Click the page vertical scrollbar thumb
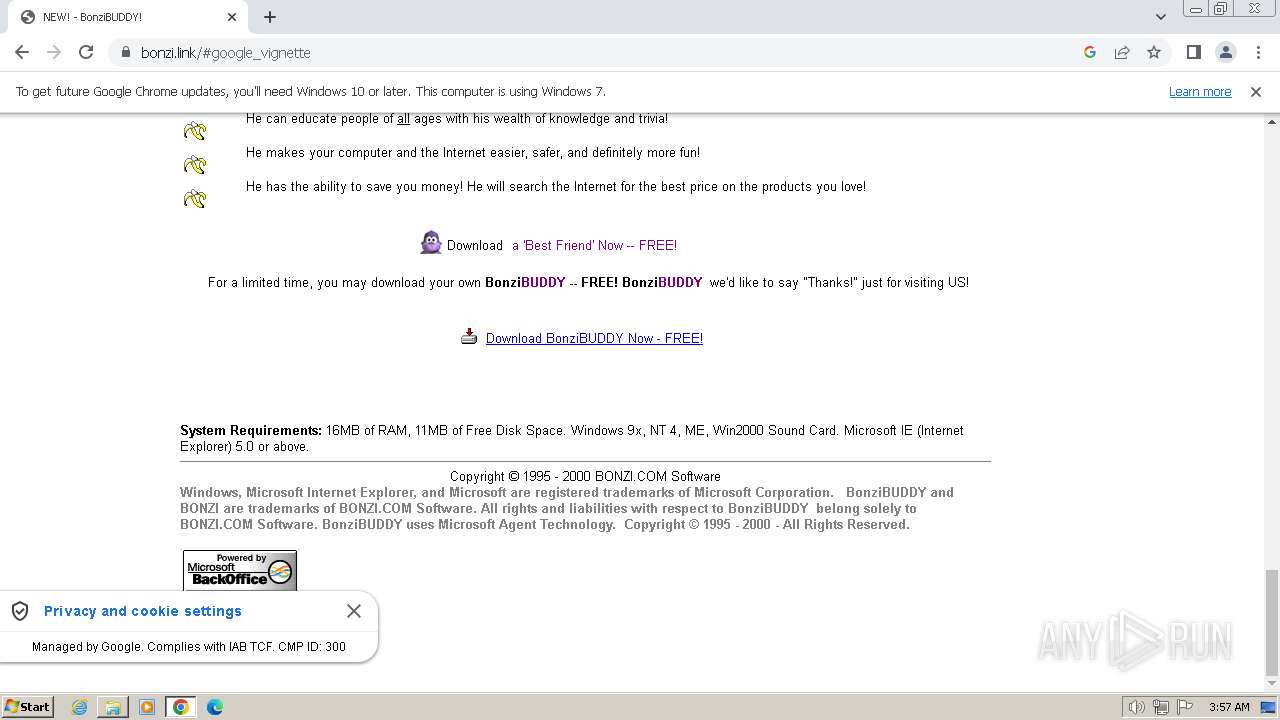Image resolution: width=1280 pixels, height=720 pixels. coord(1272,622)
